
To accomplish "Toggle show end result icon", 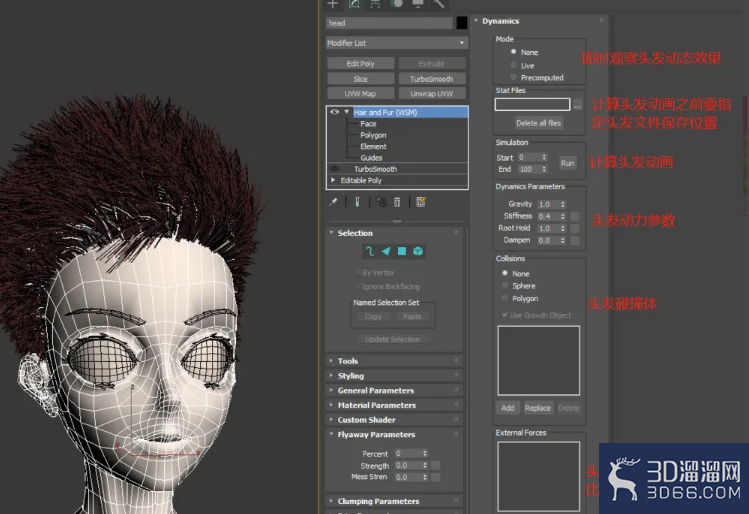I will pyautogui.click(x=357, y=202).
